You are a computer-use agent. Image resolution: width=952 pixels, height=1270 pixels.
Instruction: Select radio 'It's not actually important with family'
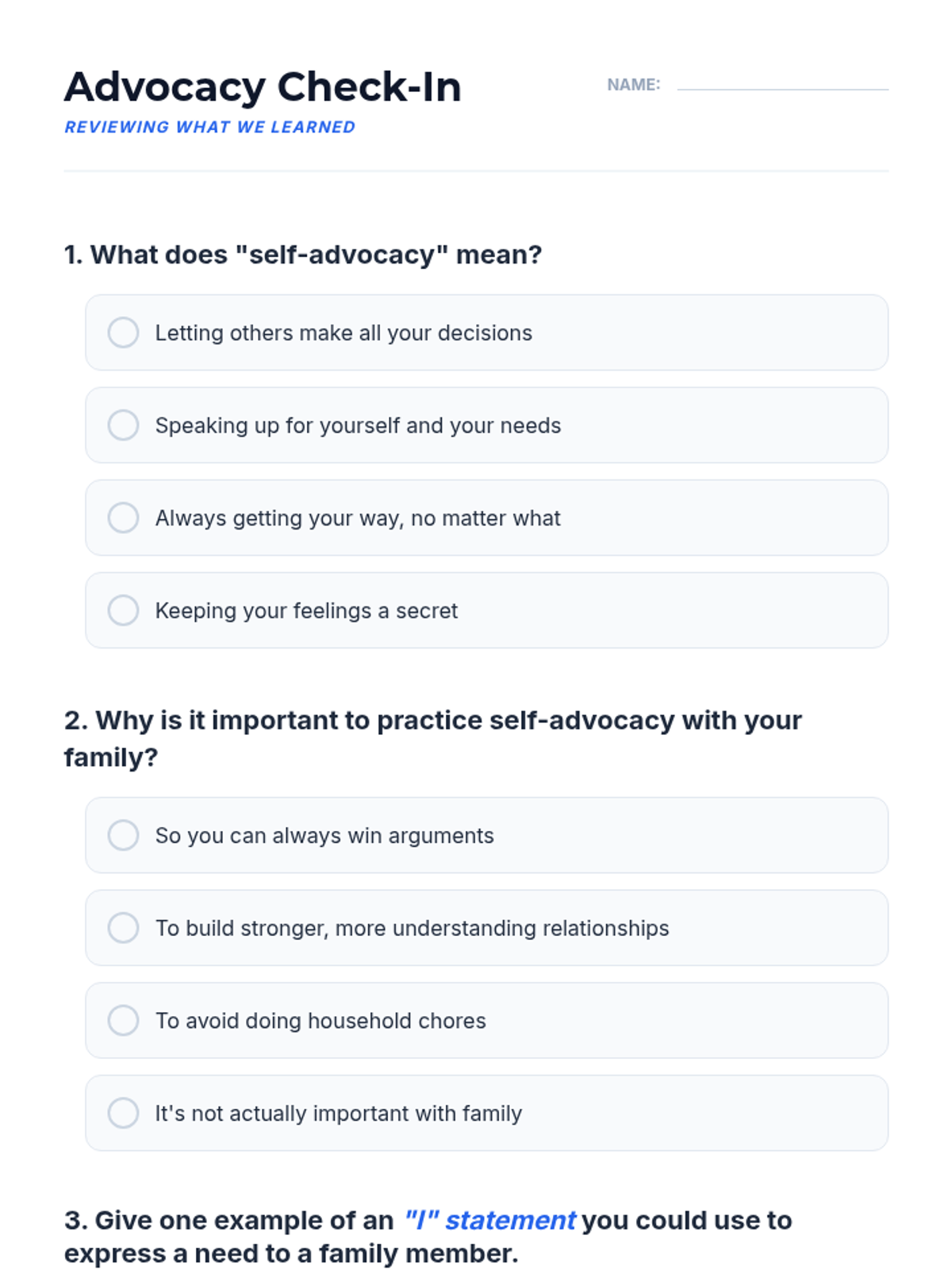[123, 1113]
